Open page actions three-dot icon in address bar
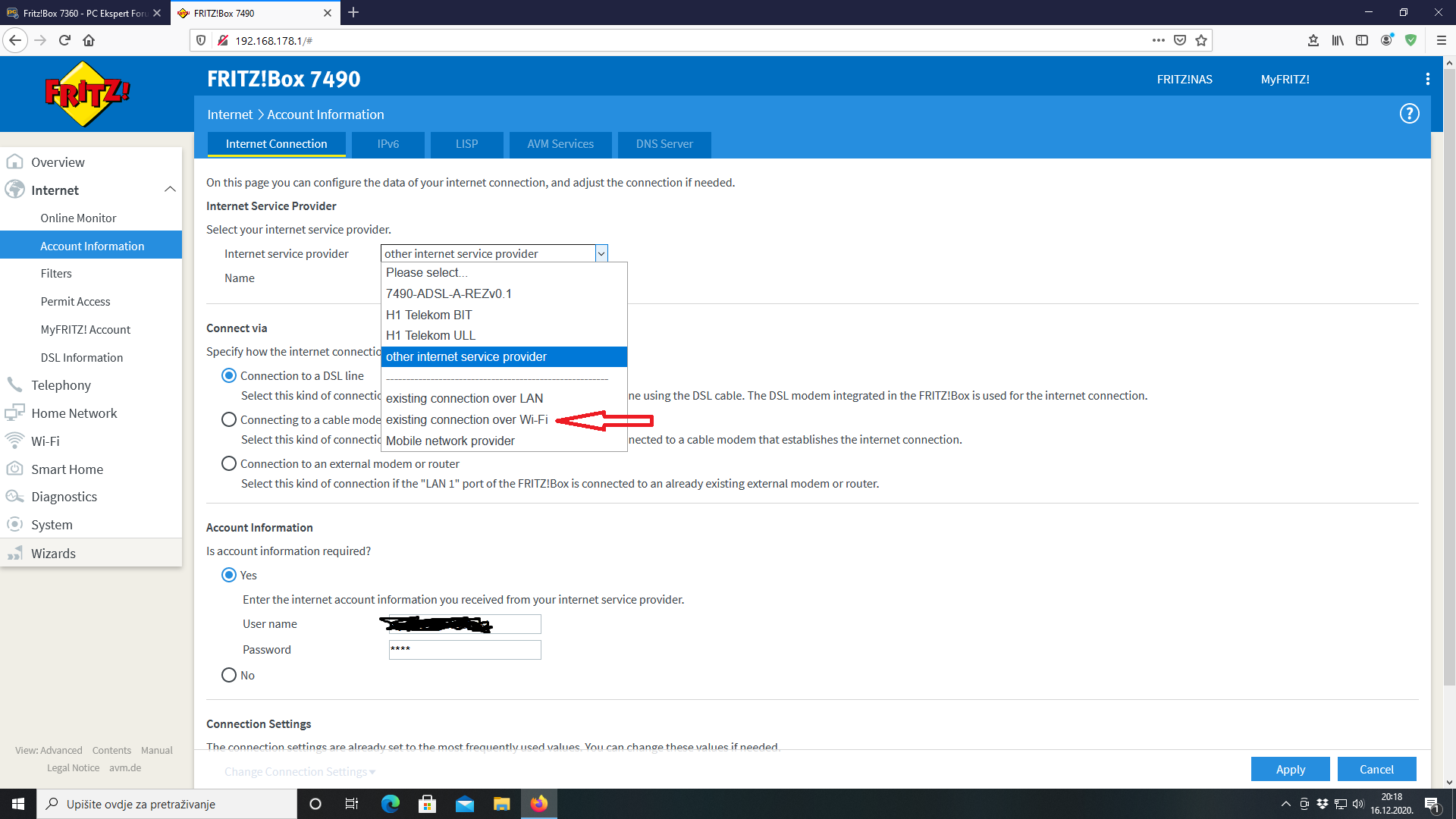Screen dimensions: 1456x819 (x=1159, y=40)
